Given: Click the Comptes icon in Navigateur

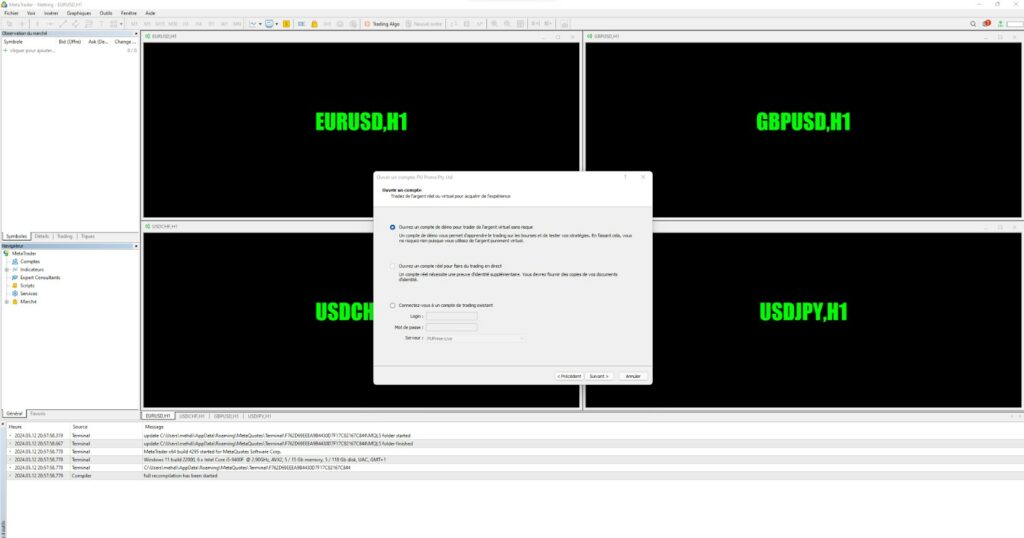Looking at the screenshot, I should tap(17, 261).
